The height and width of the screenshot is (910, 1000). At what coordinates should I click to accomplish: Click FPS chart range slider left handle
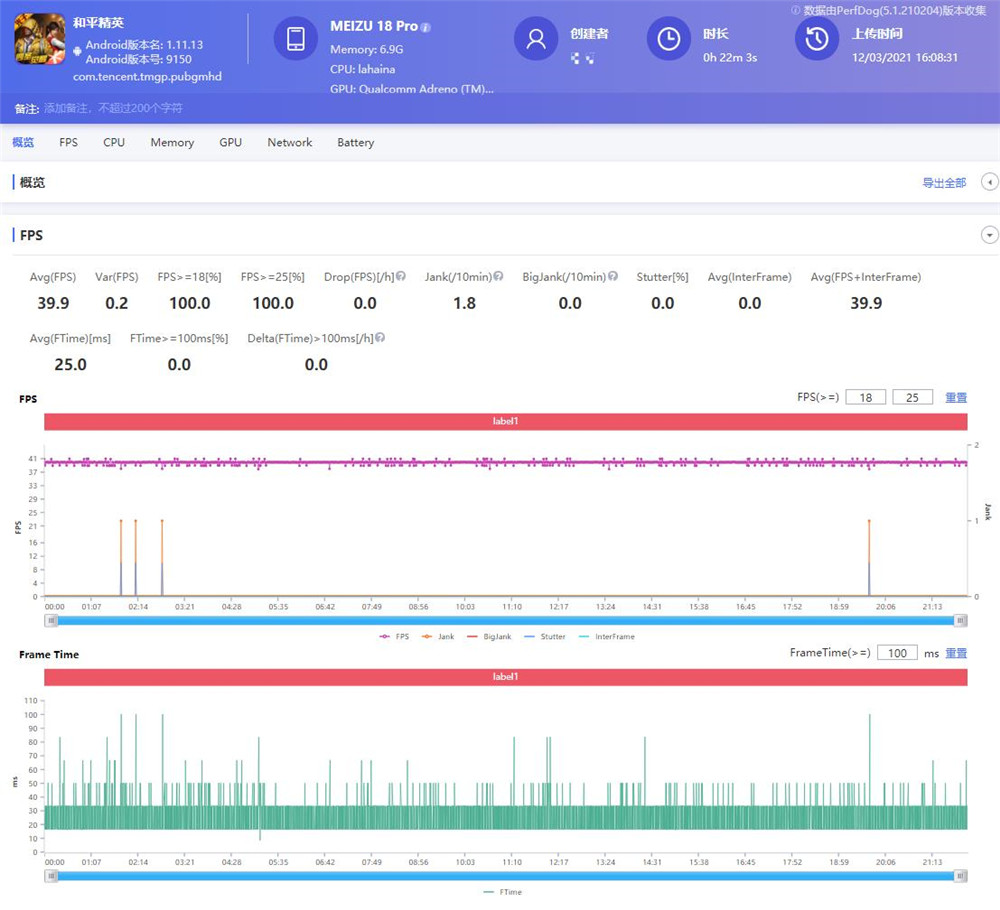51,620
